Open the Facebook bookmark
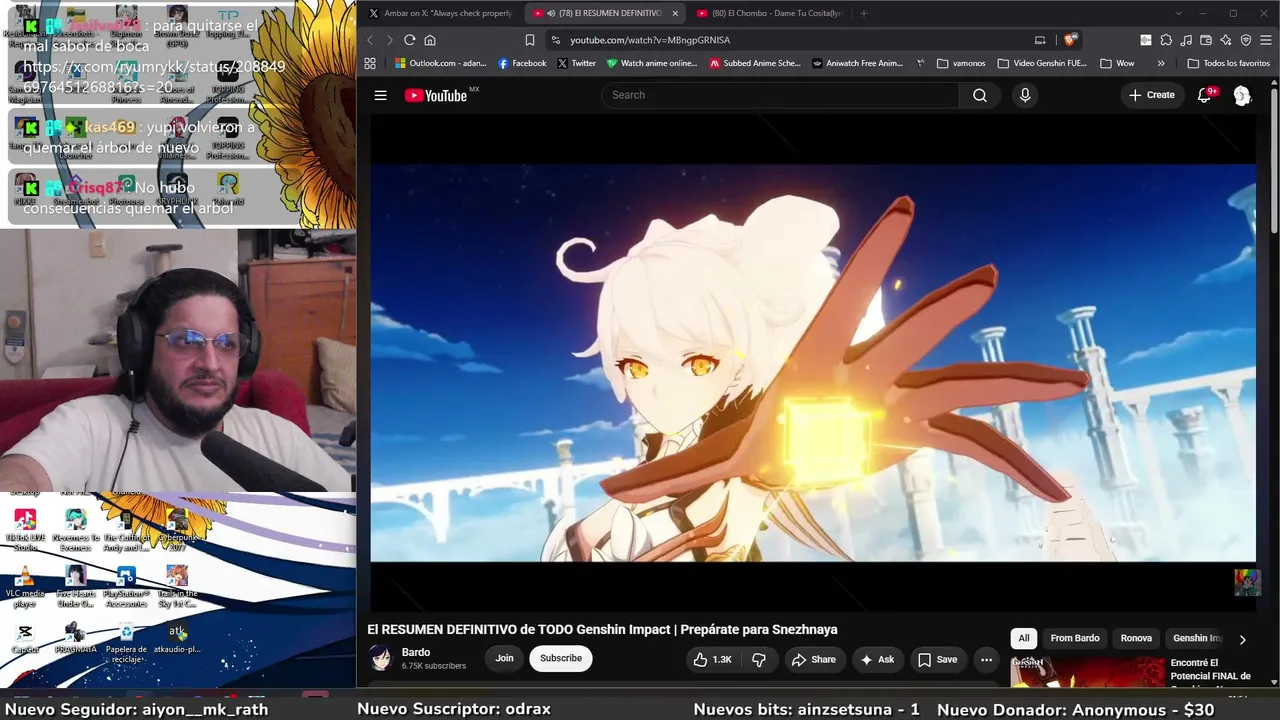This screenshot has height=720, width=1280. (x=522, y=63)
